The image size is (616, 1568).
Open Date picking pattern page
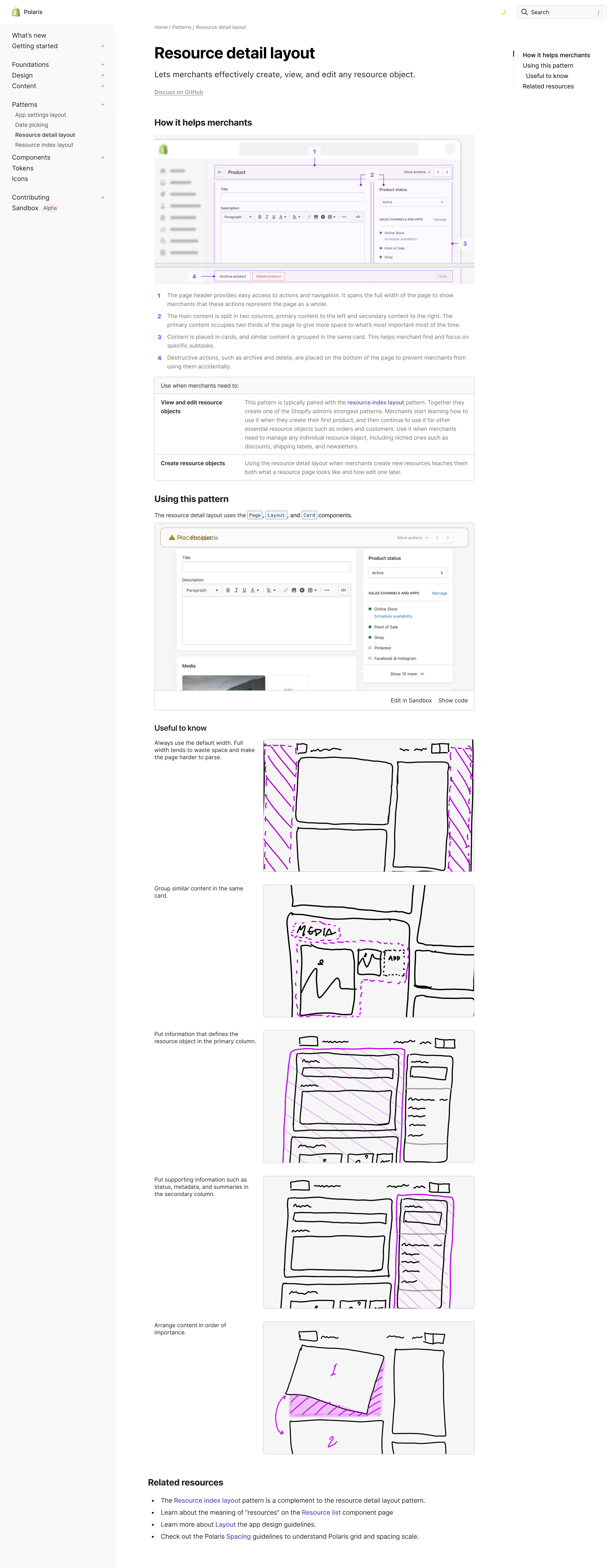pos(32,125)
